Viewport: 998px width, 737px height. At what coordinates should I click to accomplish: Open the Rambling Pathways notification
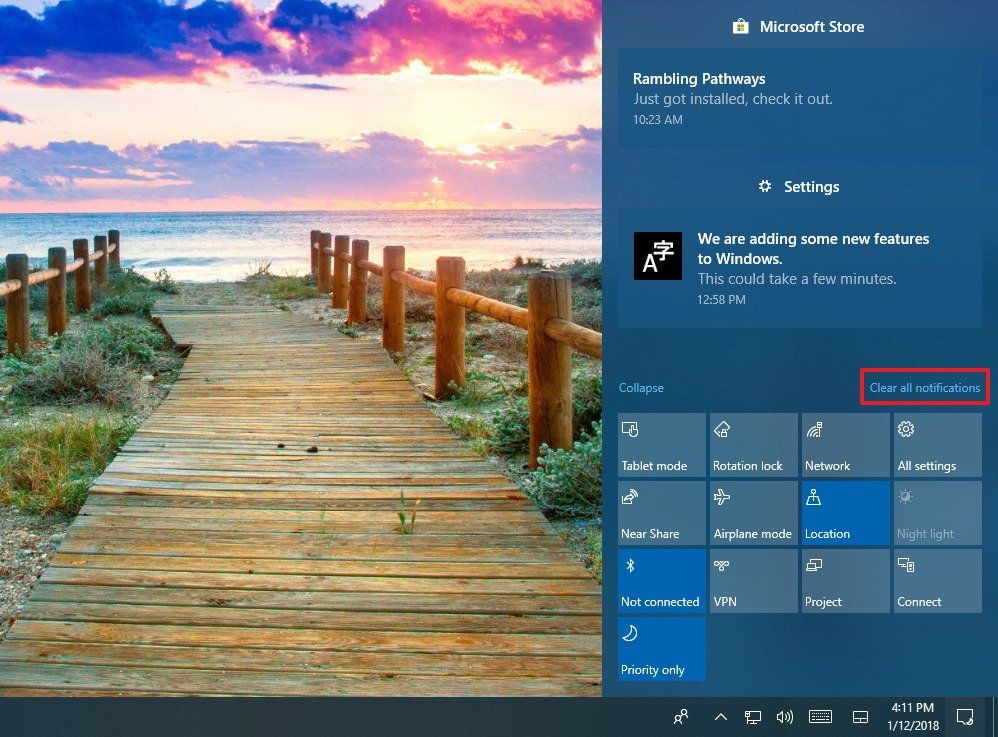point(800,98)
